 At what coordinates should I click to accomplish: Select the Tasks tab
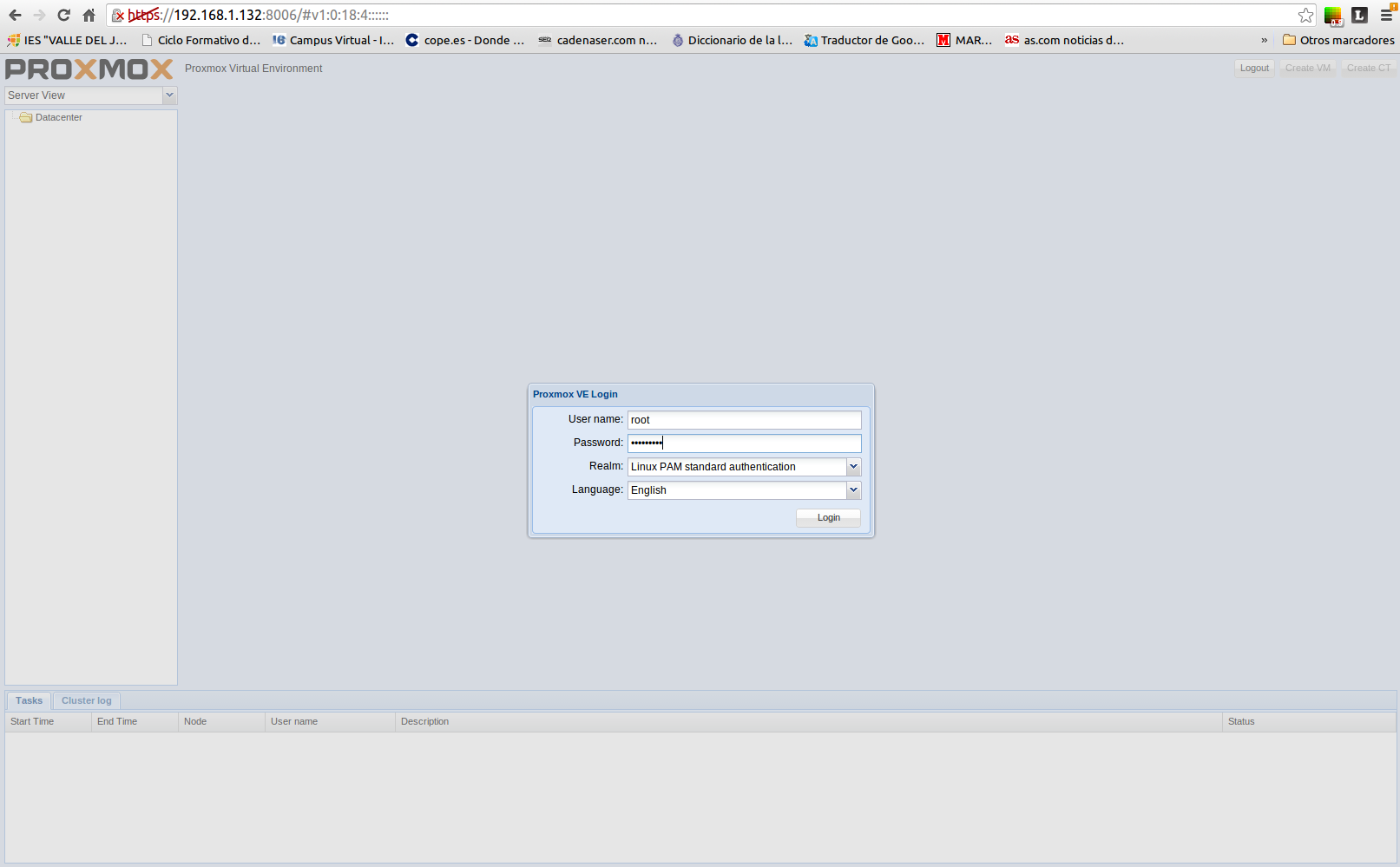click(29, 701)
